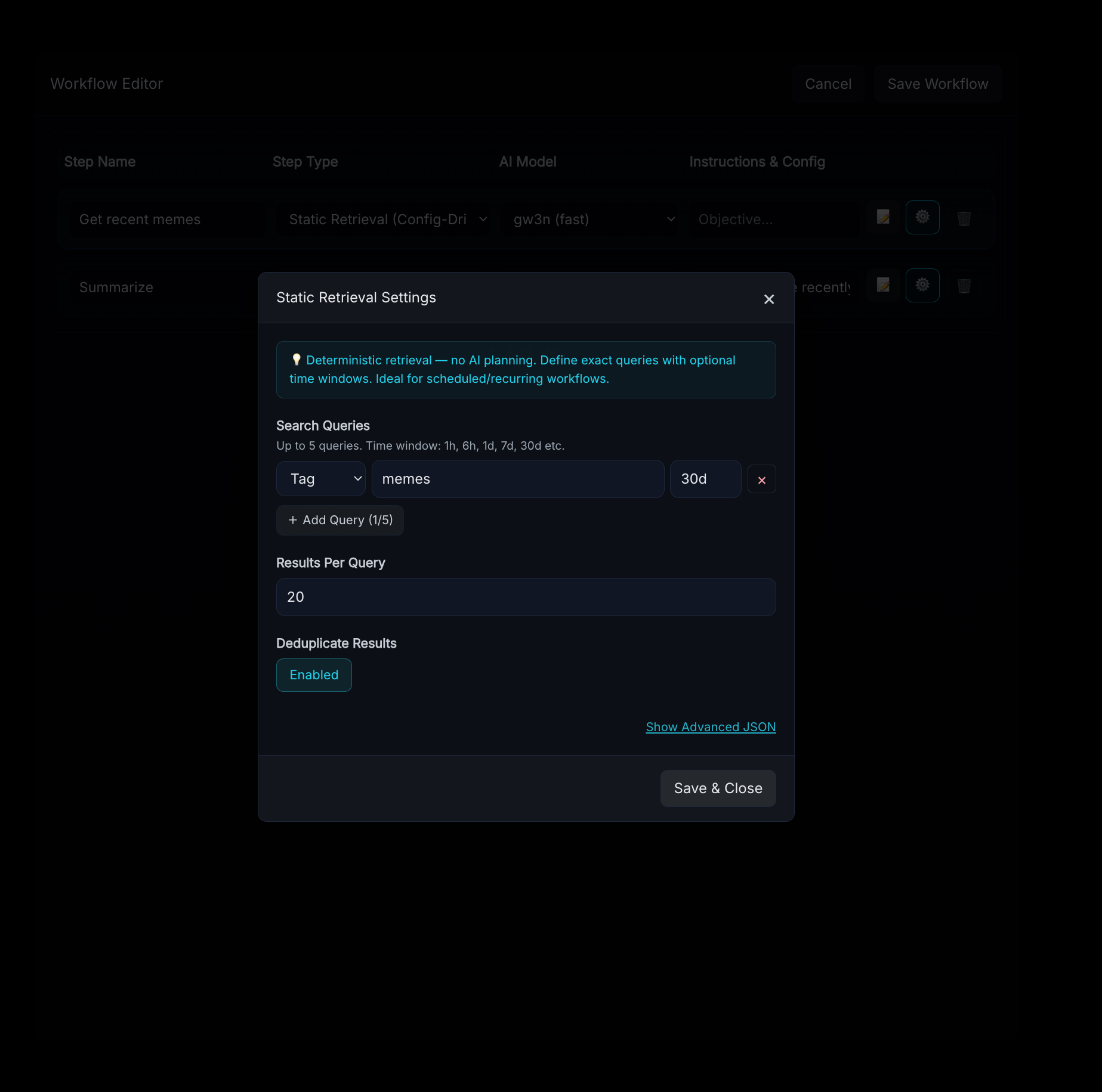Focus the memes query text field
1102x1092 pixels.
point(517,479)
